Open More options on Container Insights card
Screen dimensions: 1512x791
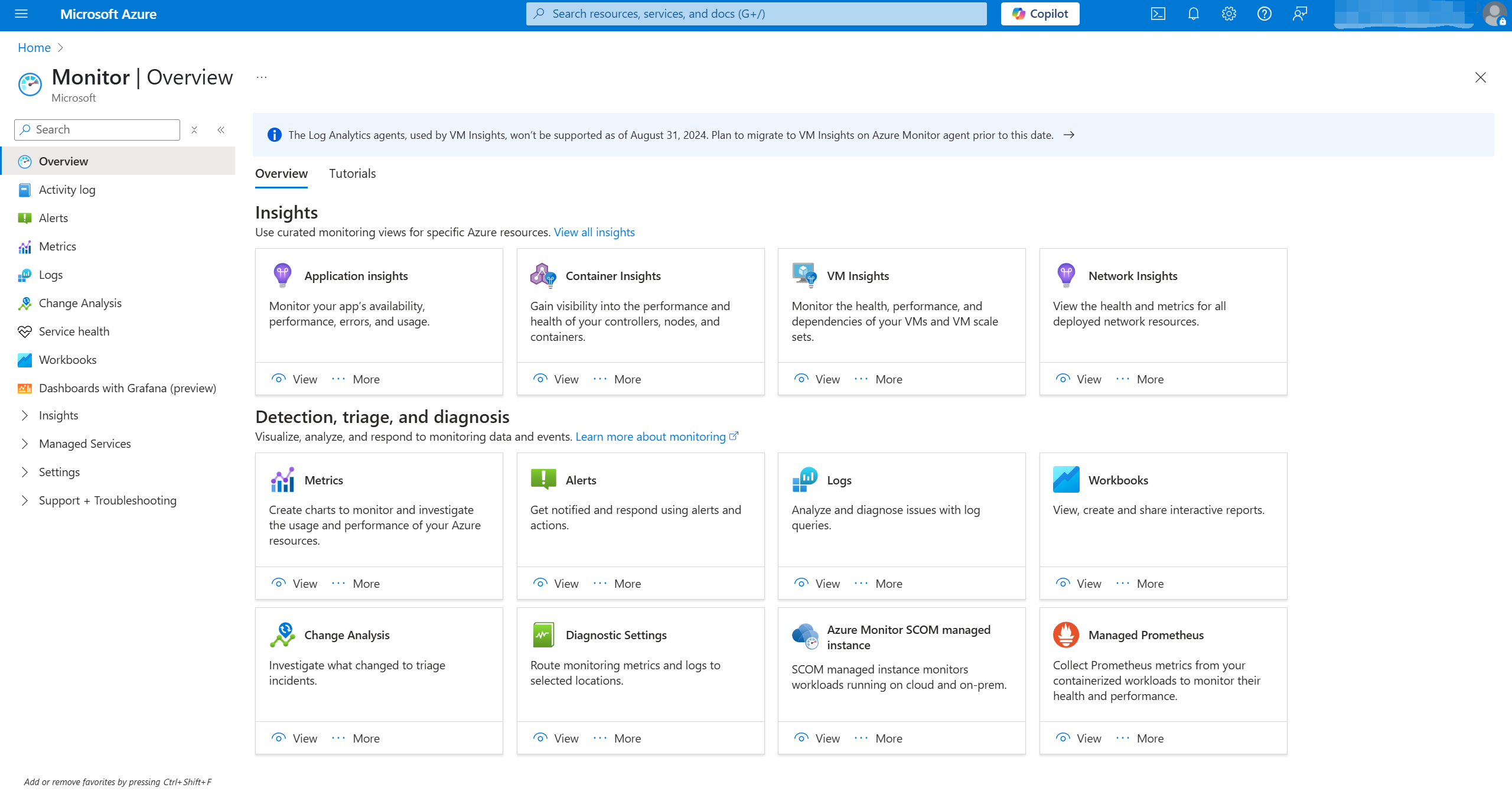click(617, 379)
